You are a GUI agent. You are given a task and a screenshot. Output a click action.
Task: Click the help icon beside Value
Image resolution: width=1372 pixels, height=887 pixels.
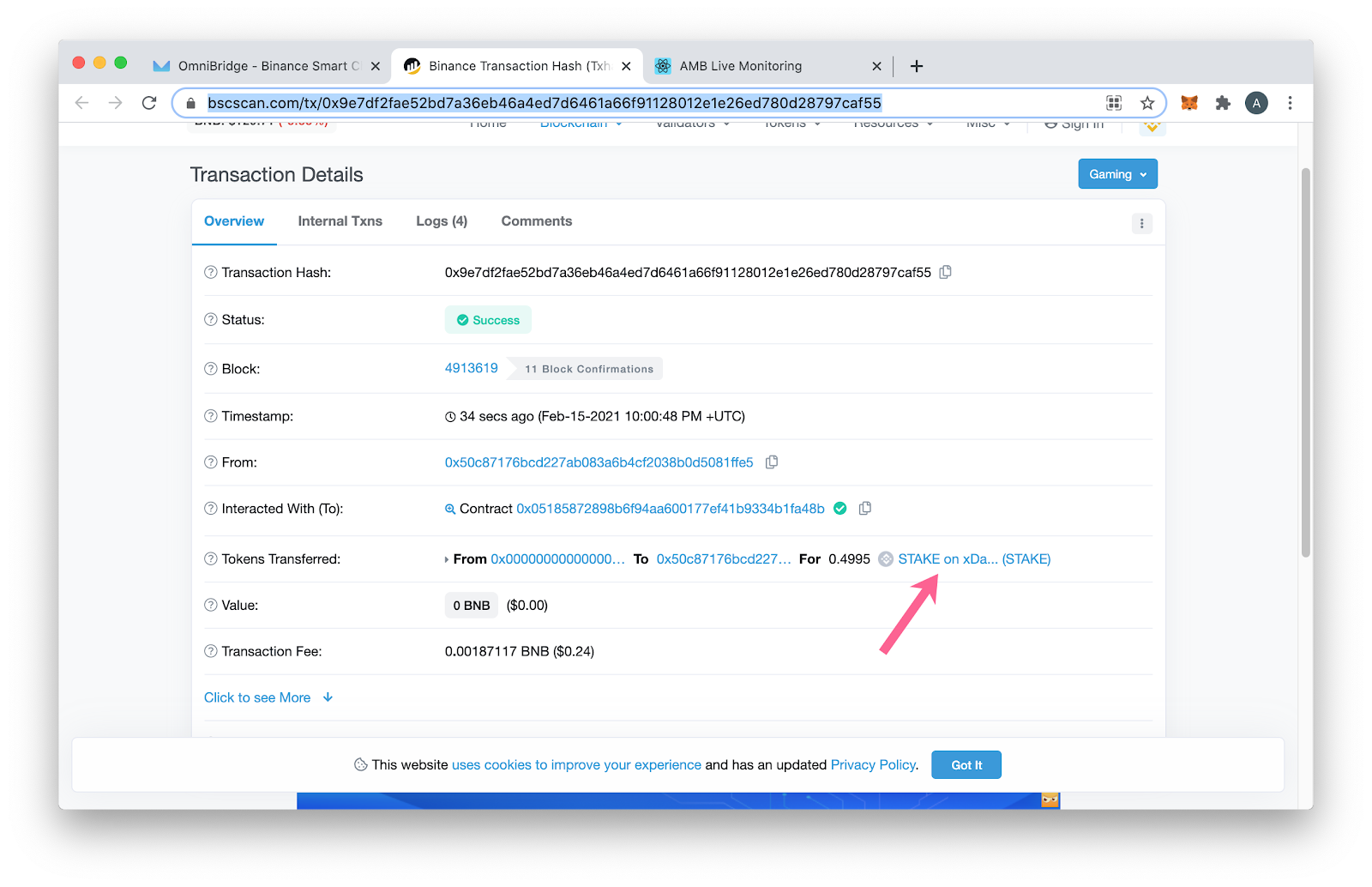211,605
